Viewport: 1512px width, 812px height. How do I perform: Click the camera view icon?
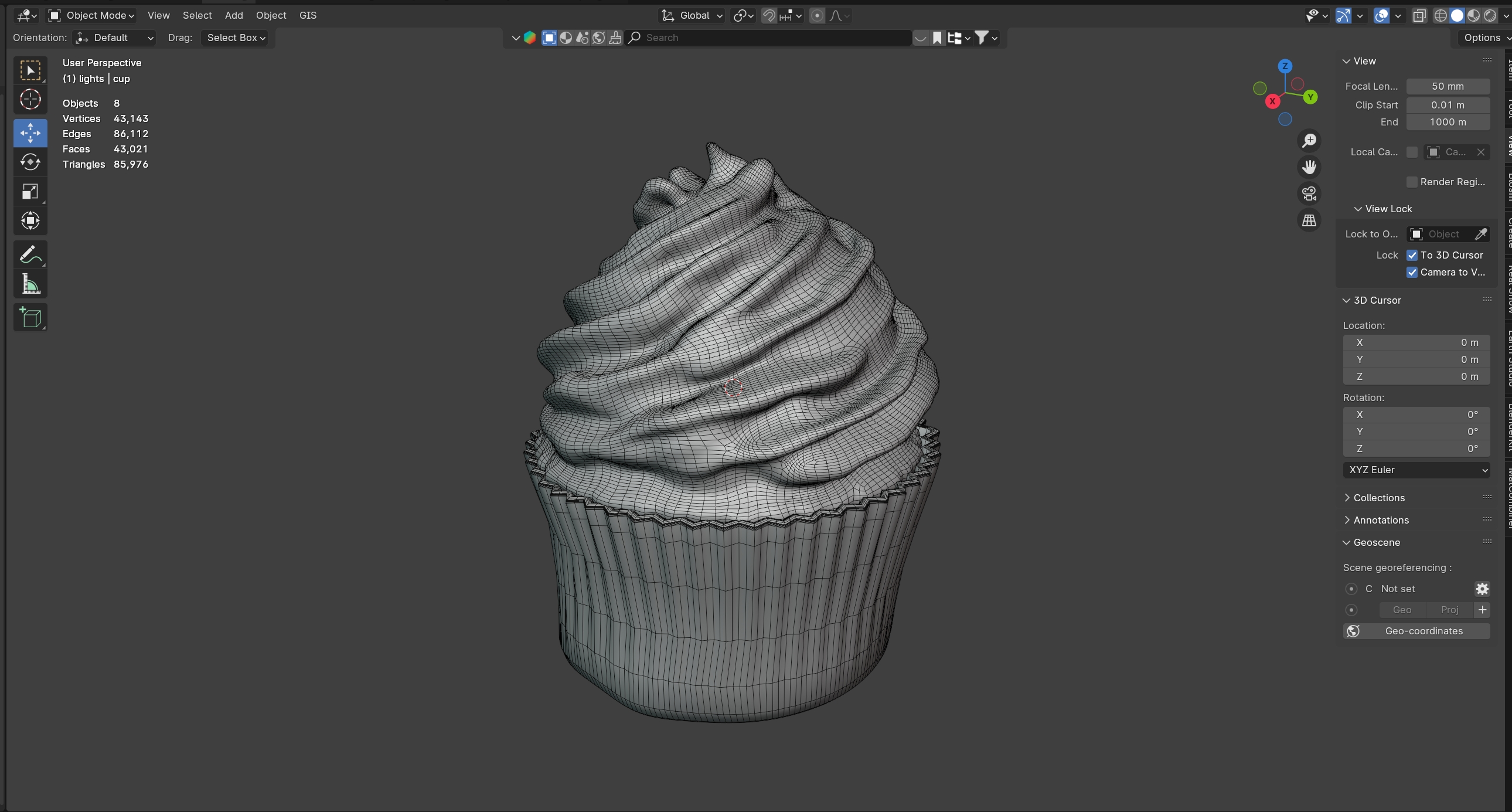point(1309,193)
